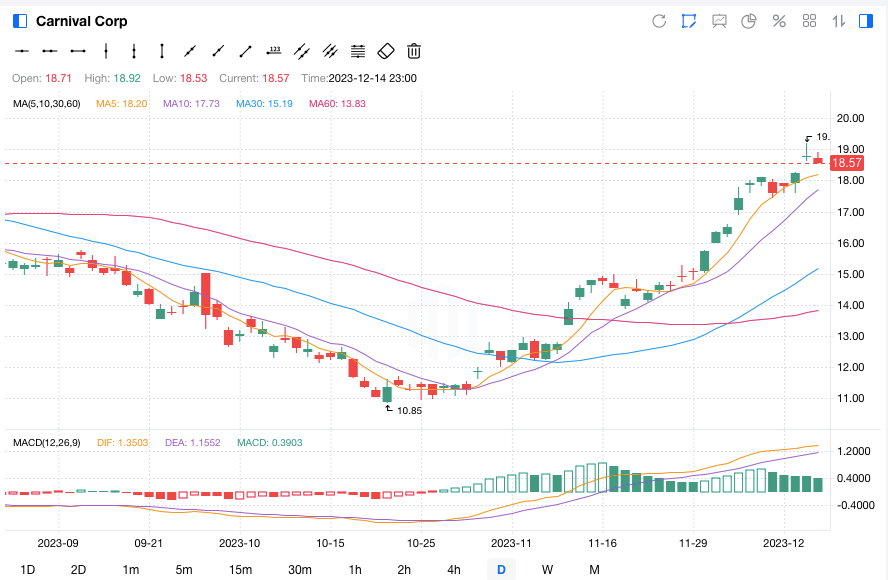
Task: Select the 15m interval
Action: tap(240, 569)
